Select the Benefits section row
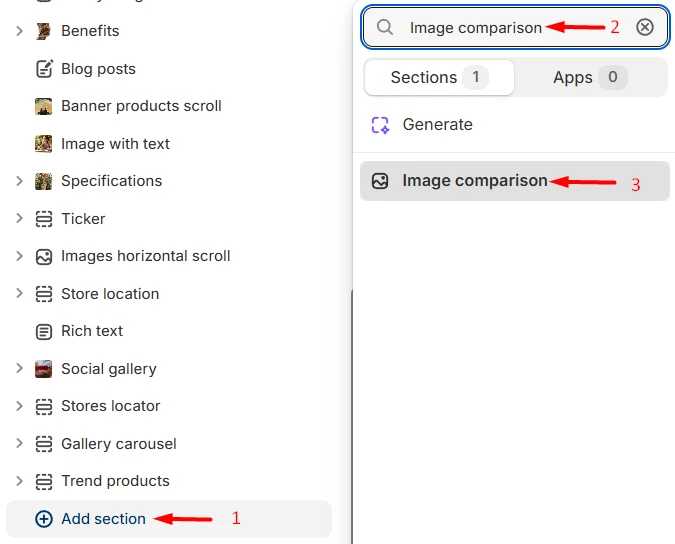Image resolution: width=675 pixels, height=544 pixels. [90, 31]
